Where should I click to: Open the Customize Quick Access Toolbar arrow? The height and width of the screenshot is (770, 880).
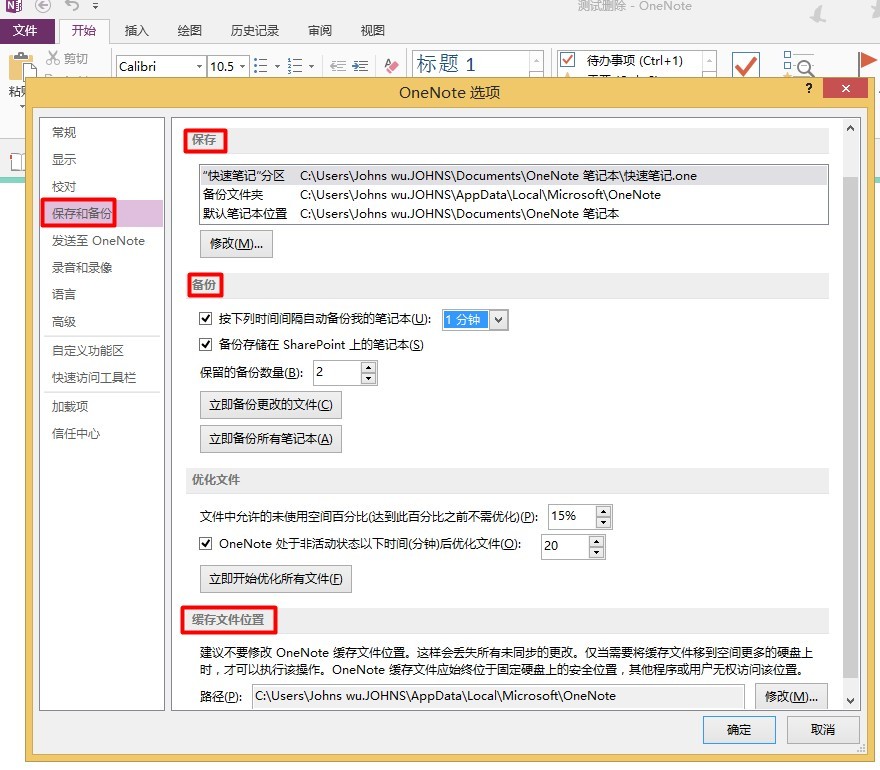pyautogui.click(x=95, y=6)
